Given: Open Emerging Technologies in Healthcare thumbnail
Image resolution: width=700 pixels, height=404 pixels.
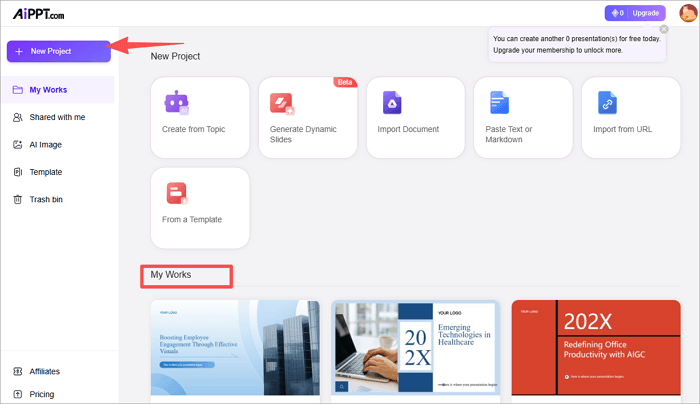Looking at the screenshot, I should pos(416,347).
